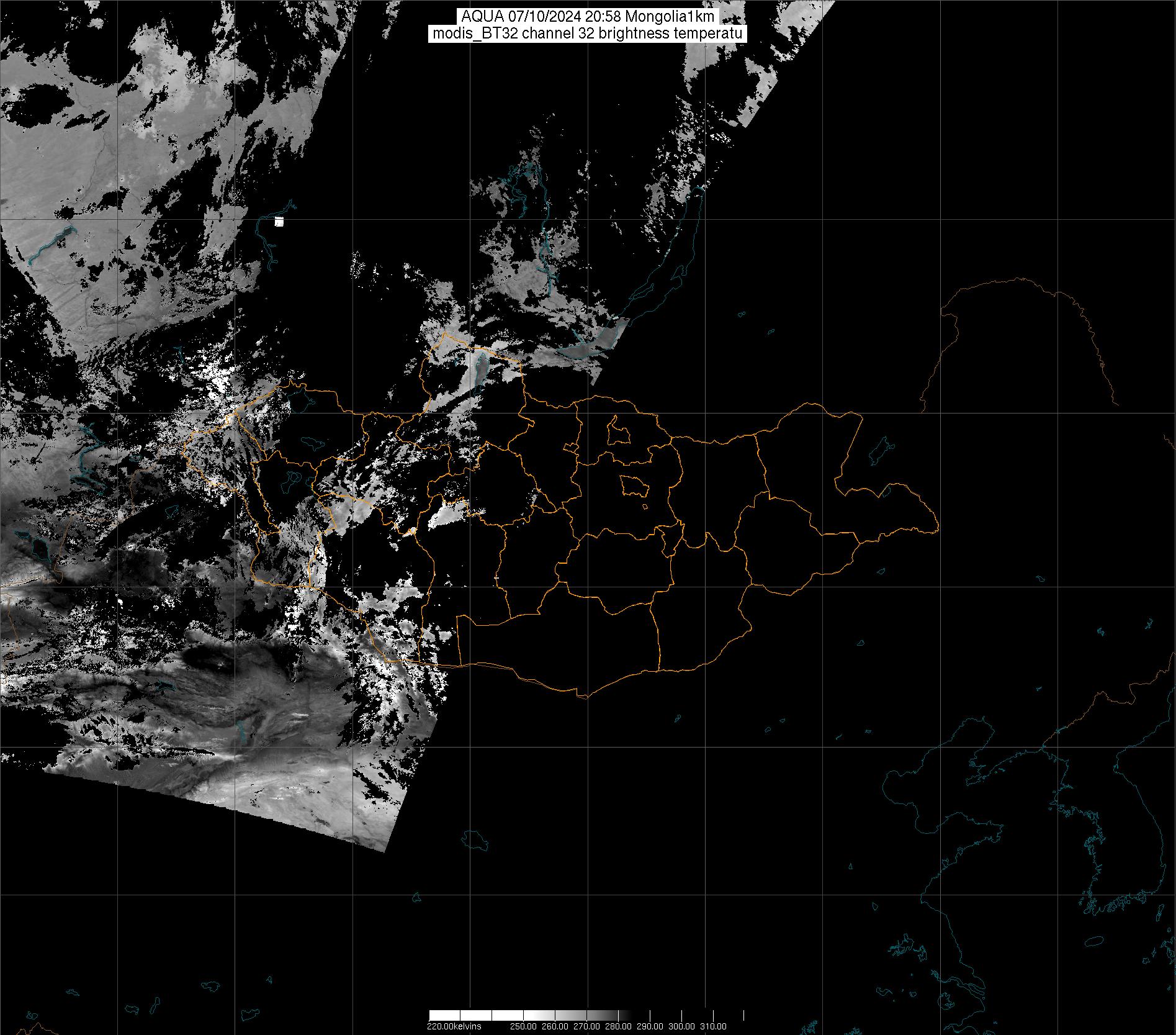Pick the 290.00 value on the temperature scale
Screen dimensions: 1176x1035
[x=650, y=1026]
